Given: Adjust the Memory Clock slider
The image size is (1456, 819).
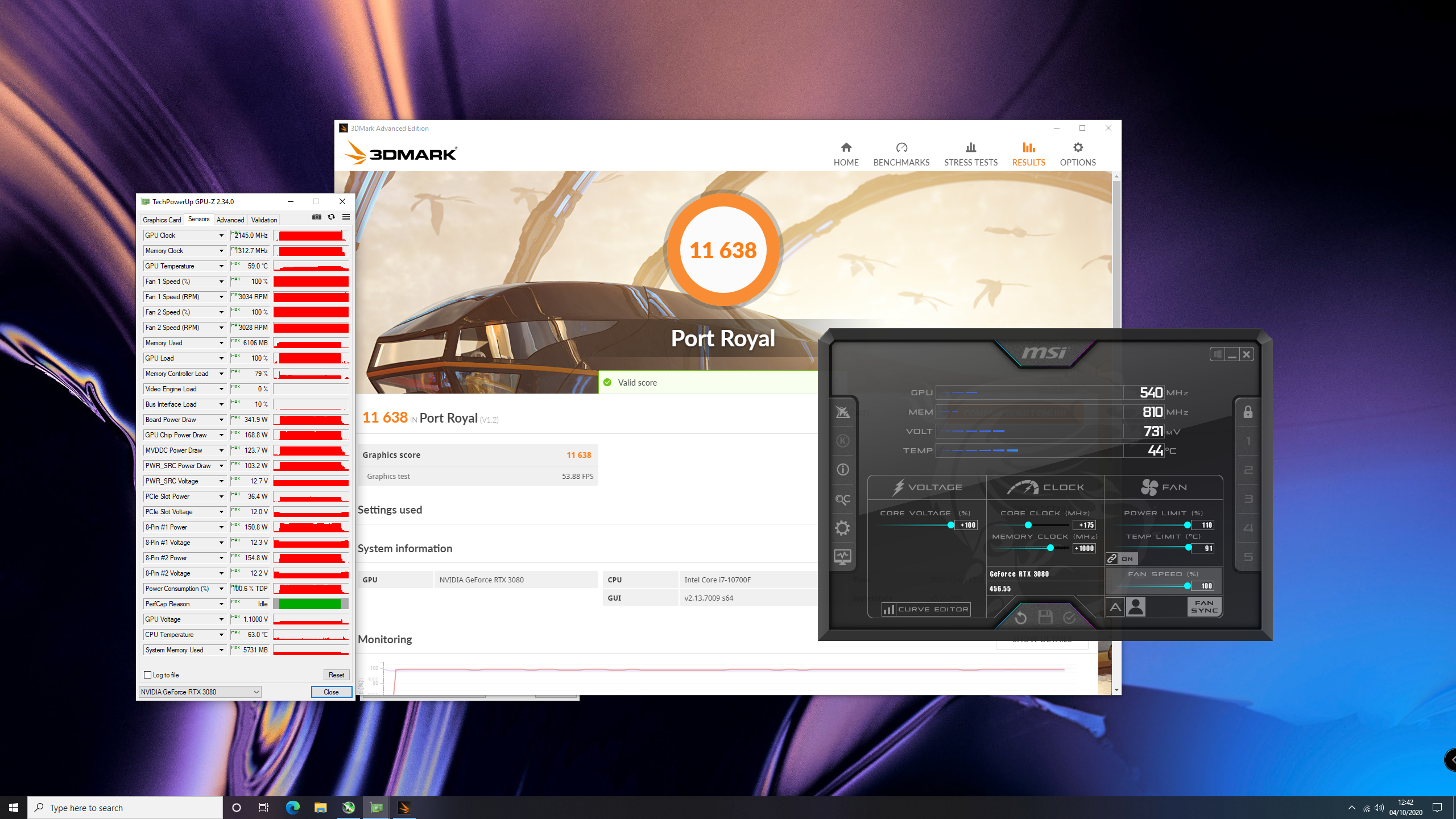Looking at the screenshot, I should coord(1050,548).
